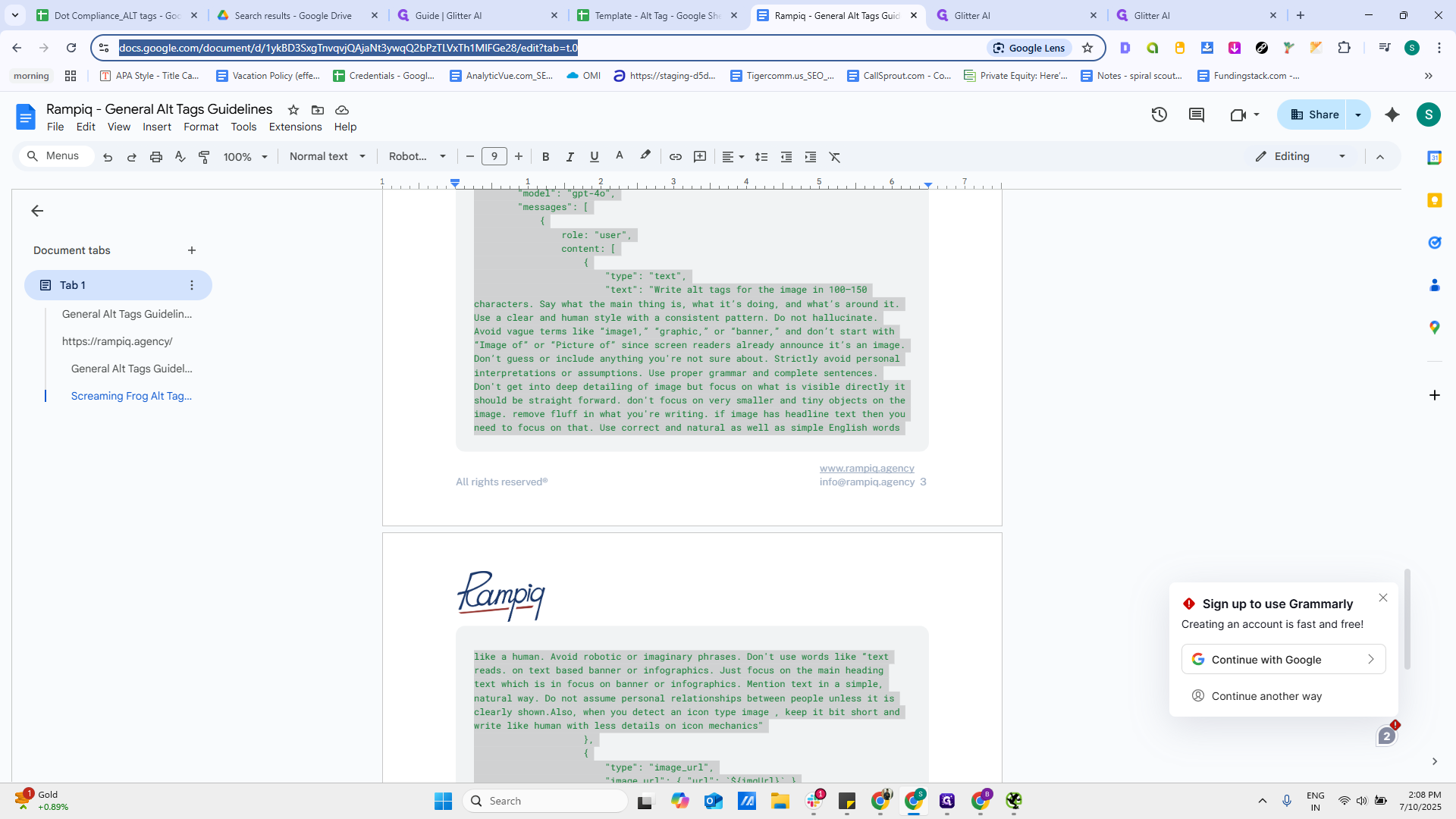Image resolution: width=1456 pixels, height=819 pixels.
Task: Click Clear formatting icon in toolbar
Action: click(x=835, y=157)
